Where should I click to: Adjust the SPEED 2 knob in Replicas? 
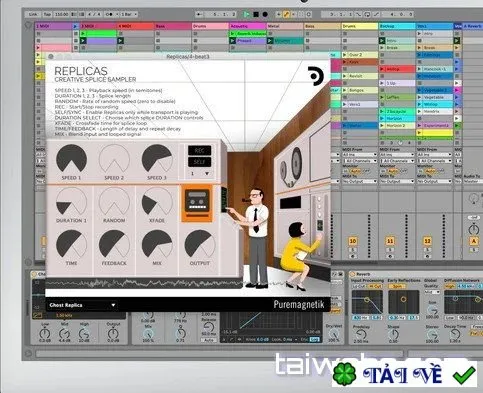[x=114, y=159]
